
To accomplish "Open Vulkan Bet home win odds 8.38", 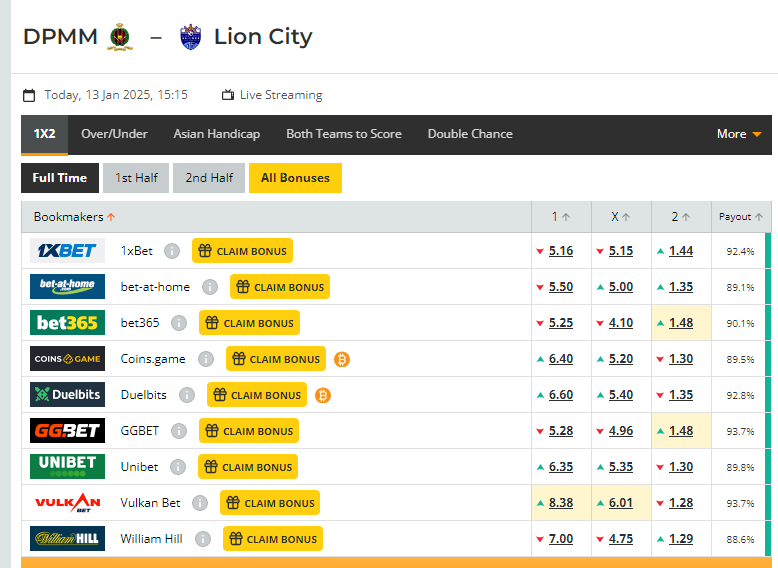I will tap(561, 503).
